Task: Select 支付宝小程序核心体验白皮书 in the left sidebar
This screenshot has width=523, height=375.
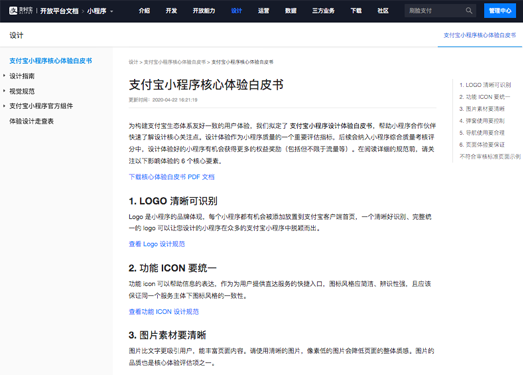Action: click(51, 61)
